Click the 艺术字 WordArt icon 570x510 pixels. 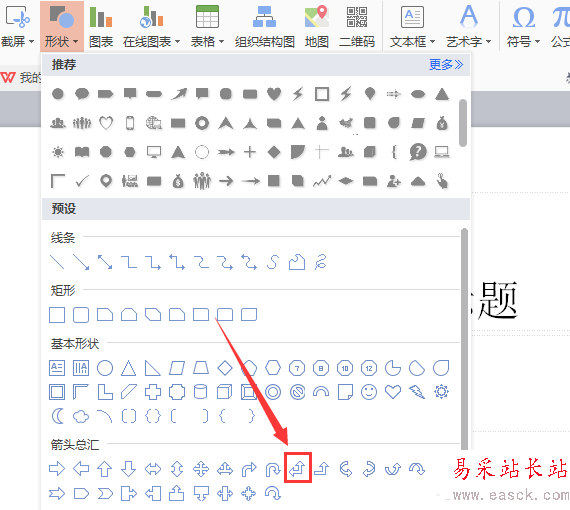(469, 17)
